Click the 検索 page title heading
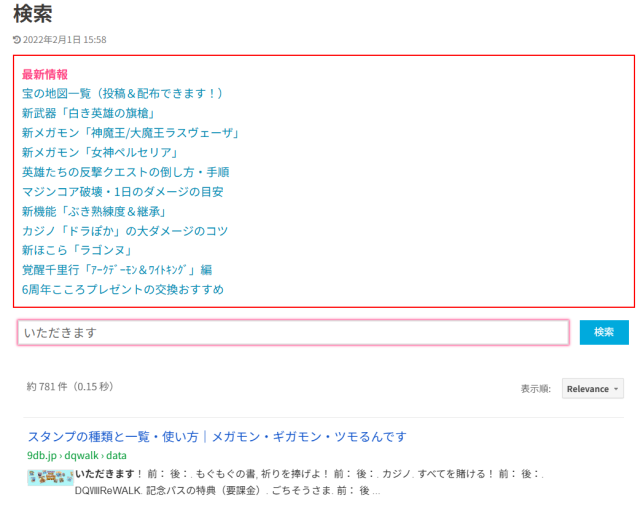This screenshot has height=507, width=640. pos(33,14)
